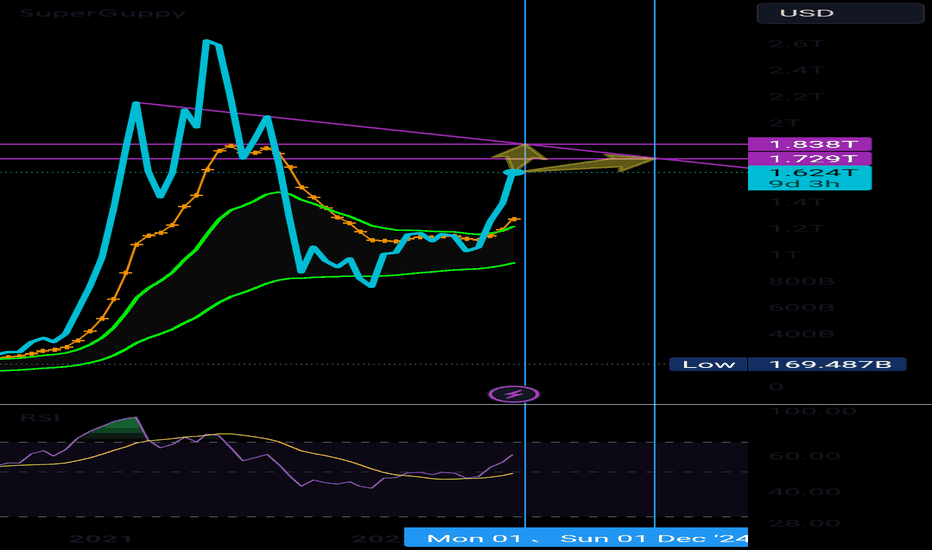This screenshot has width=932, height=550.
Task: Select the 1.838T price label
Action: point(810,144)
